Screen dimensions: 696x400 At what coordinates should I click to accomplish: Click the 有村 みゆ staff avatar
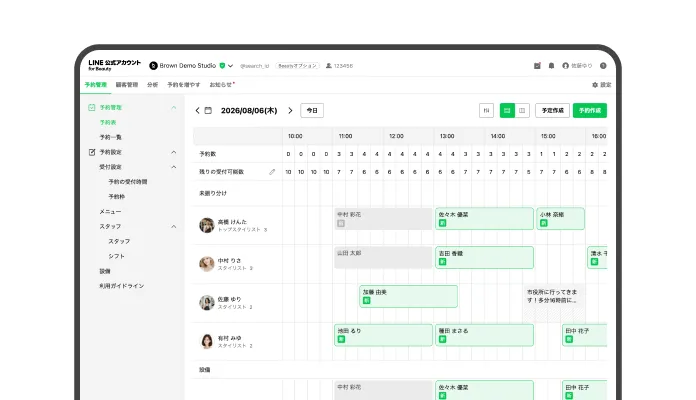click(207, 341)
